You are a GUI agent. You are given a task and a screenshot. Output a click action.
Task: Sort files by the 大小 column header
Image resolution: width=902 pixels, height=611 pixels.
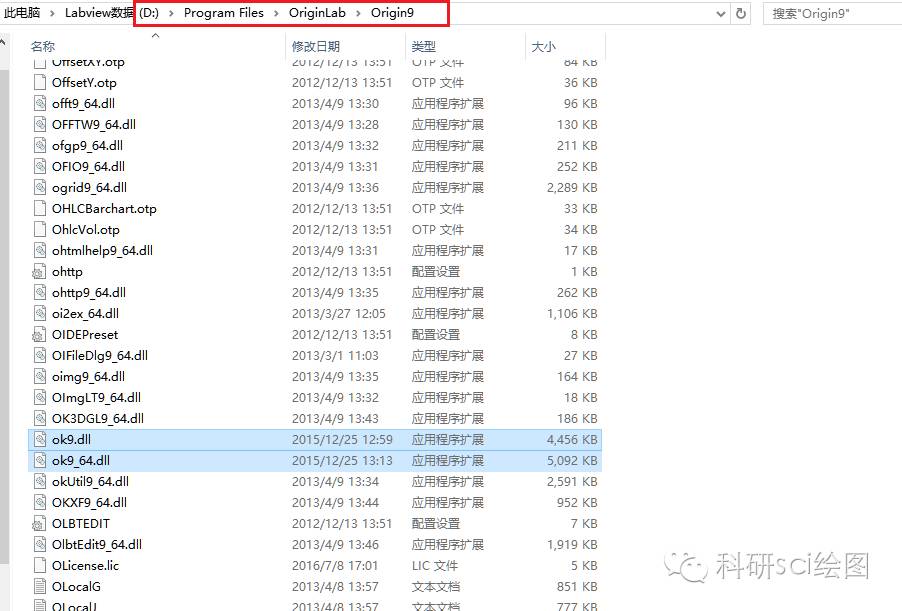543,47
